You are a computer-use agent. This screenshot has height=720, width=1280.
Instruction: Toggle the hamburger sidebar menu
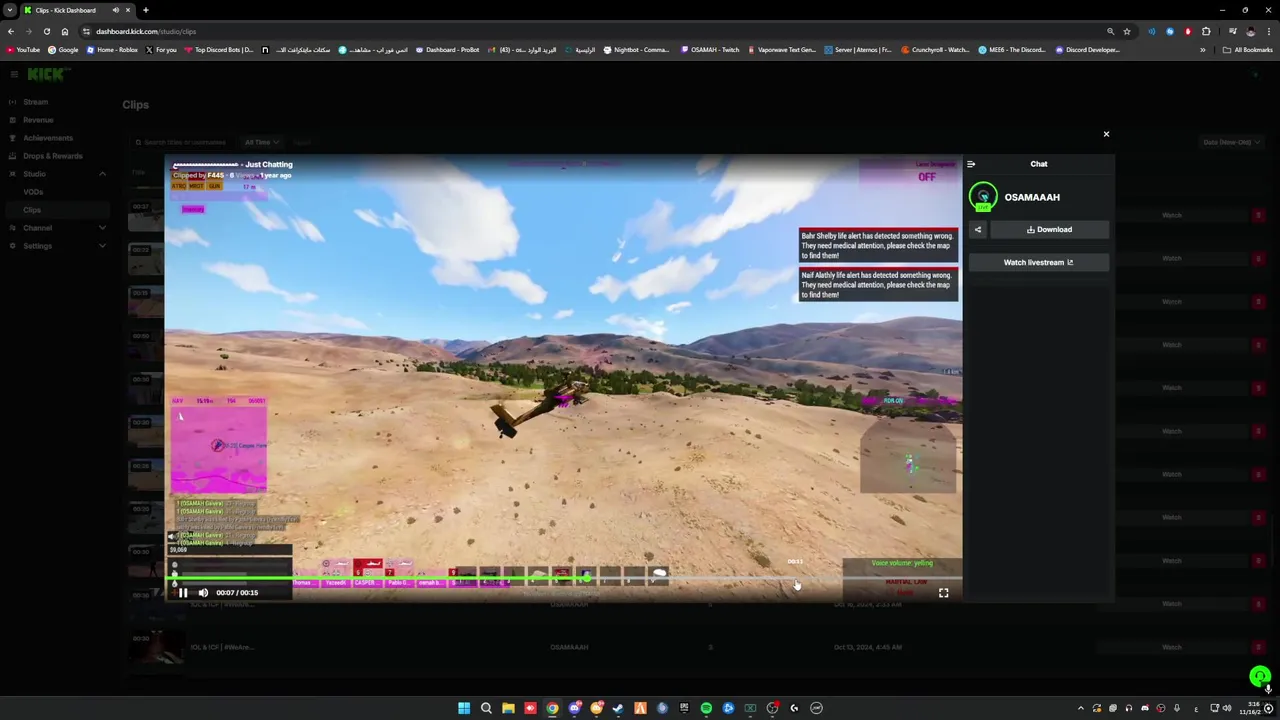13,74
